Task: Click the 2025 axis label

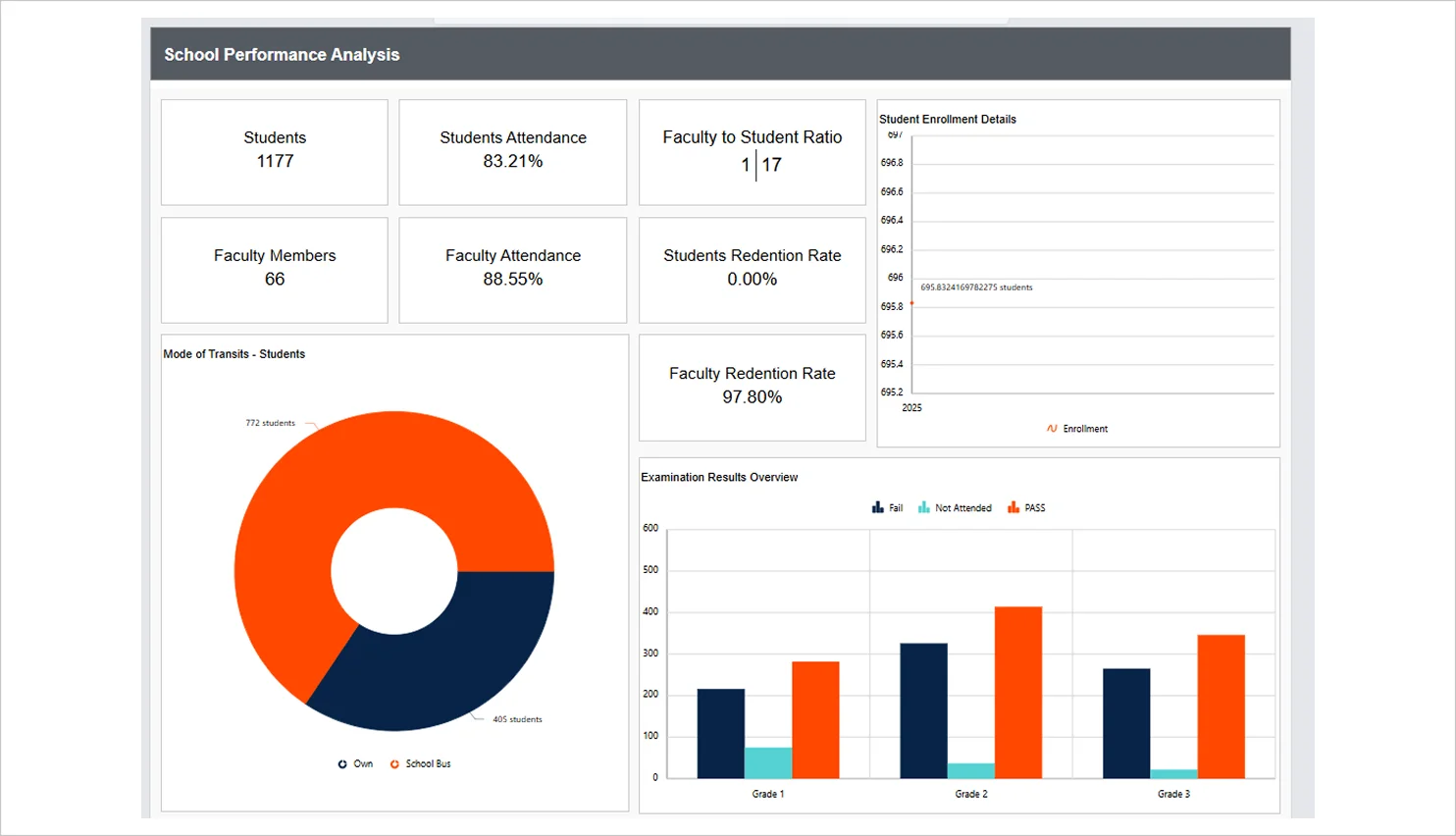Action: tap(911, 407)
